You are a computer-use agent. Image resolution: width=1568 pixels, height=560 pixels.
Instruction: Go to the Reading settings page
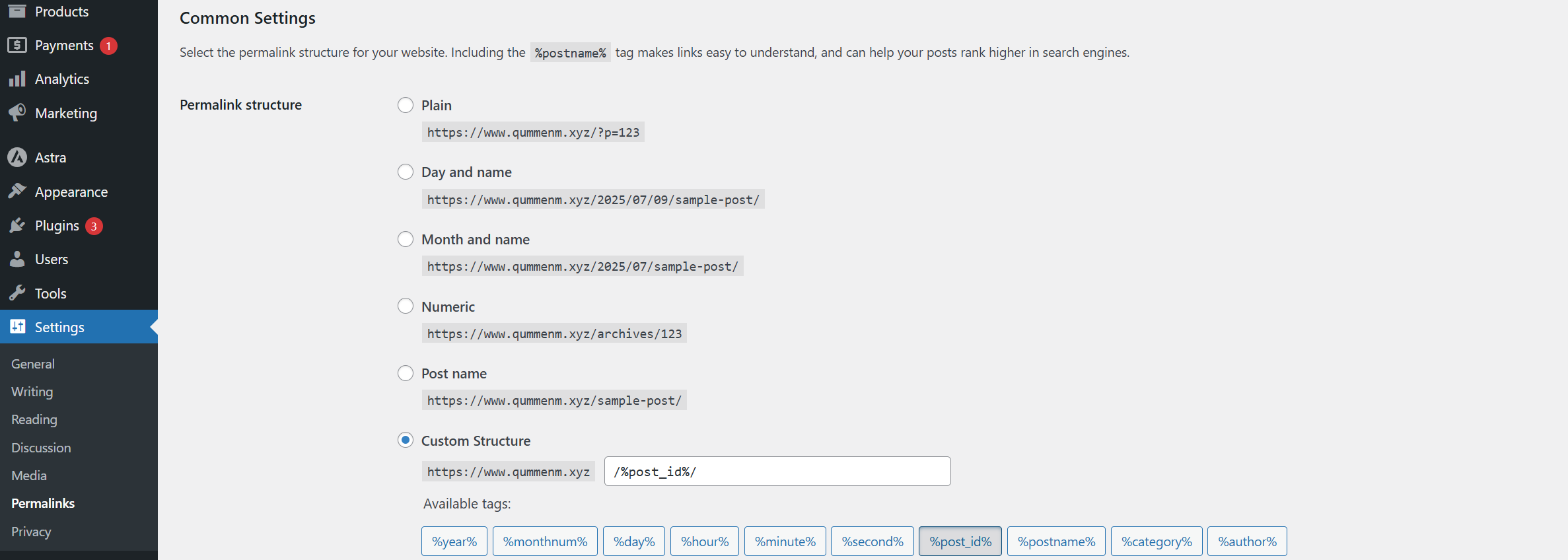click(34, 419)
